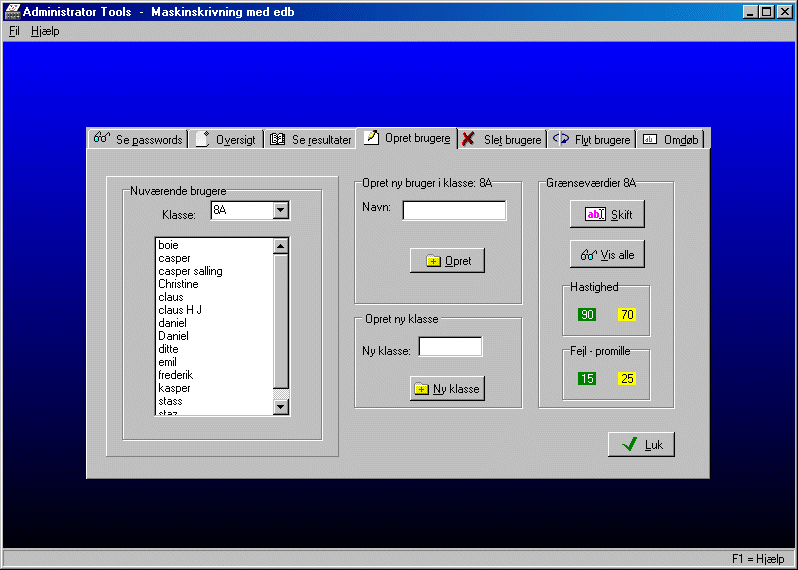Click the yellow 70 Hastighed value
This screenshot has height=570, width=798.
(x=627, y=315)
